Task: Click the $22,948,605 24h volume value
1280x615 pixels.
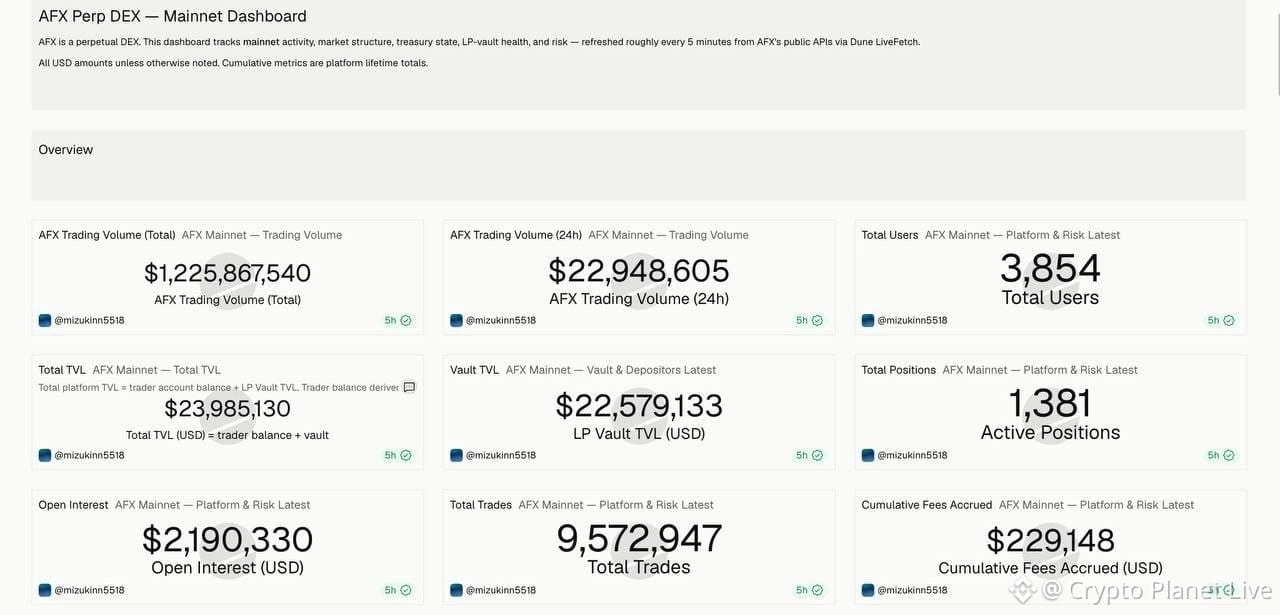Action: (x=639, y=271)
